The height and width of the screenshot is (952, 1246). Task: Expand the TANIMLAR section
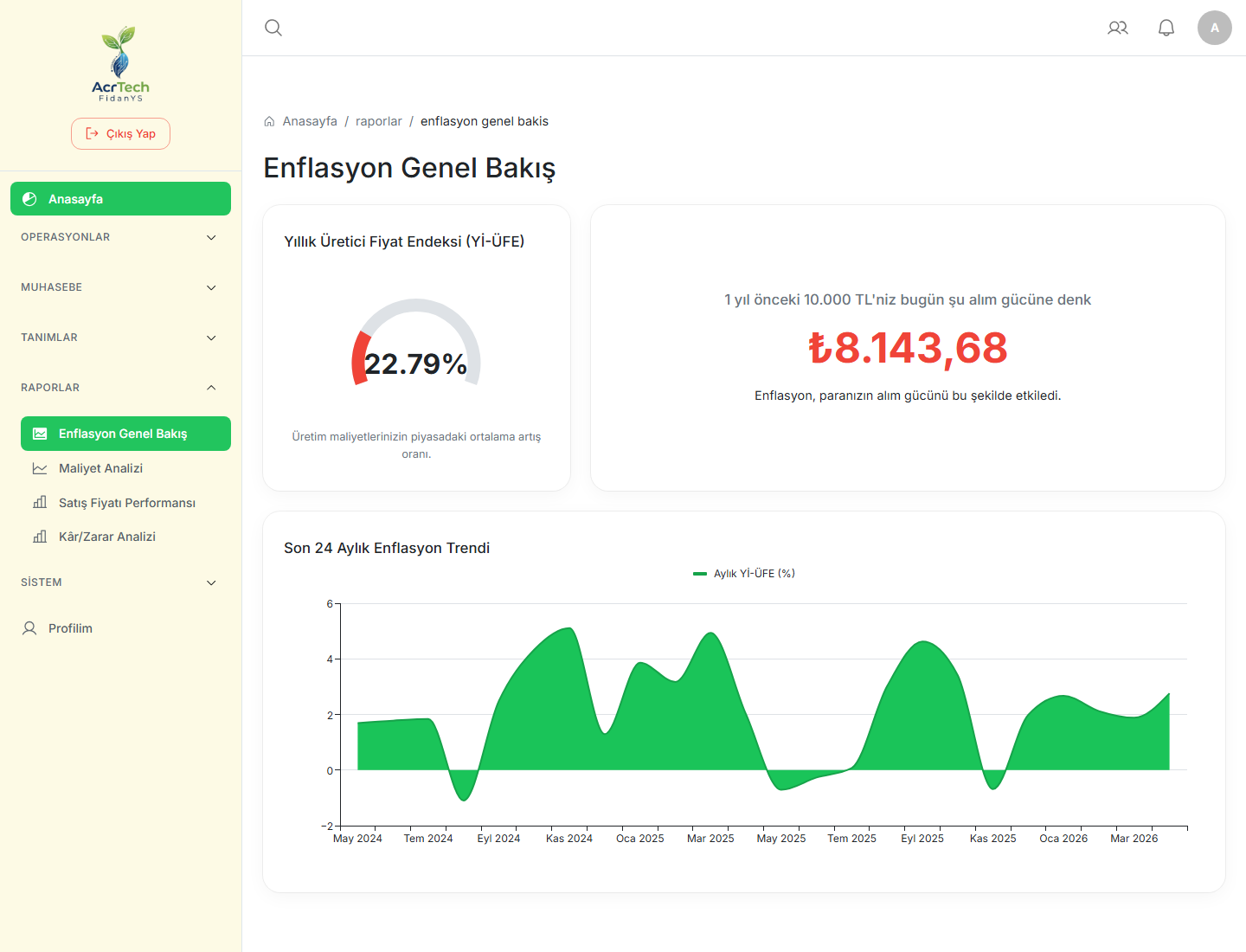[x=120, y=338]
